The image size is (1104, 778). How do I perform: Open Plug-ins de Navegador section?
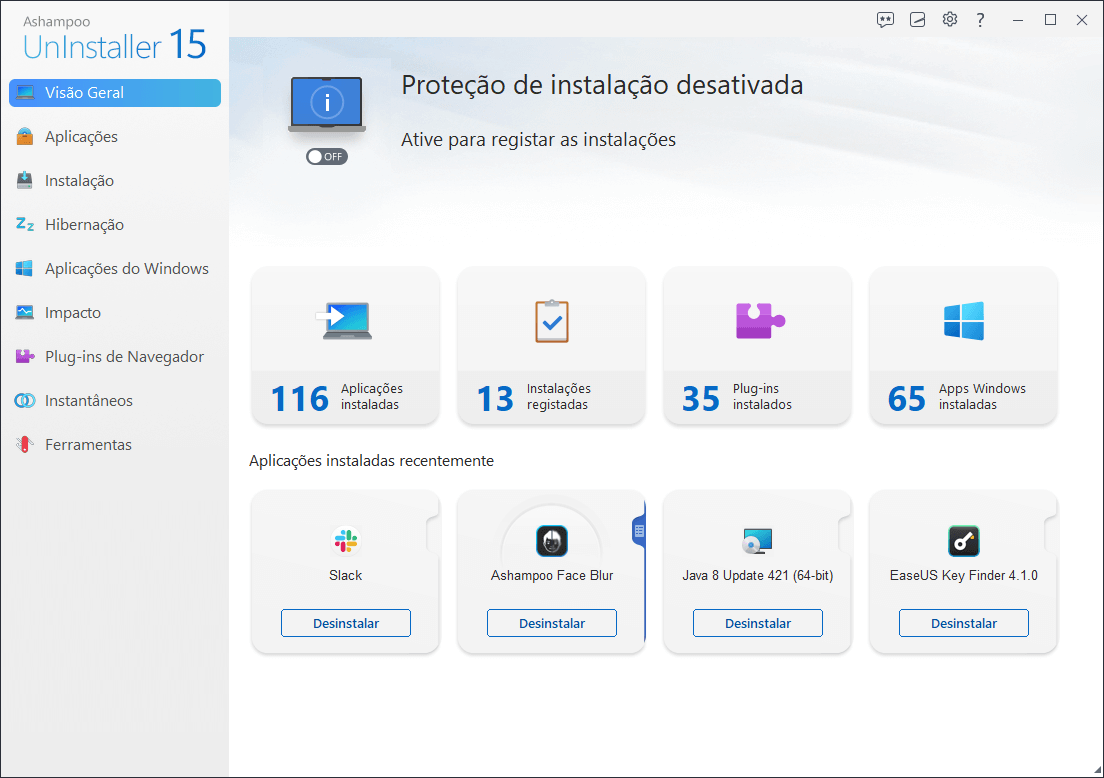pos(115,357)
